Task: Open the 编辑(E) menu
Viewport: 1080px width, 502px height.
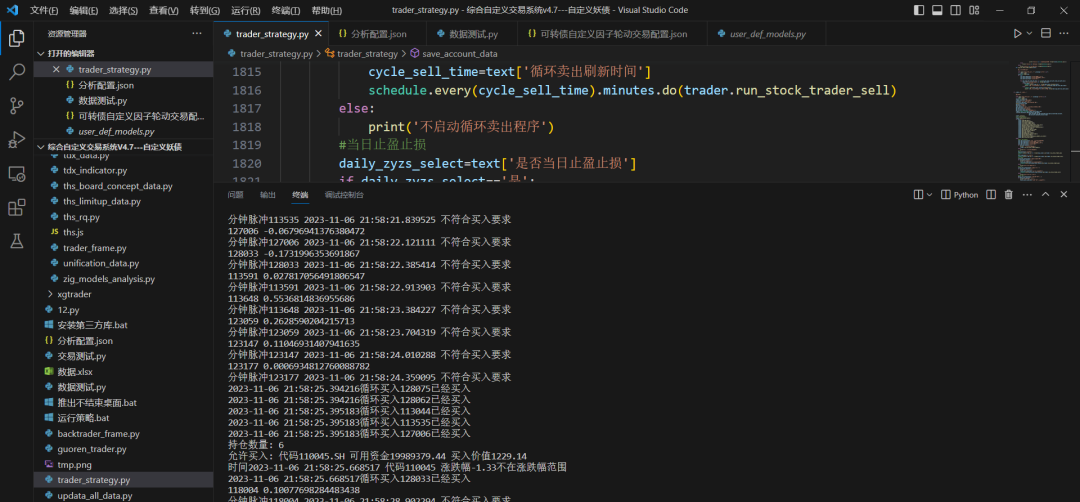Action: [83, 10]
